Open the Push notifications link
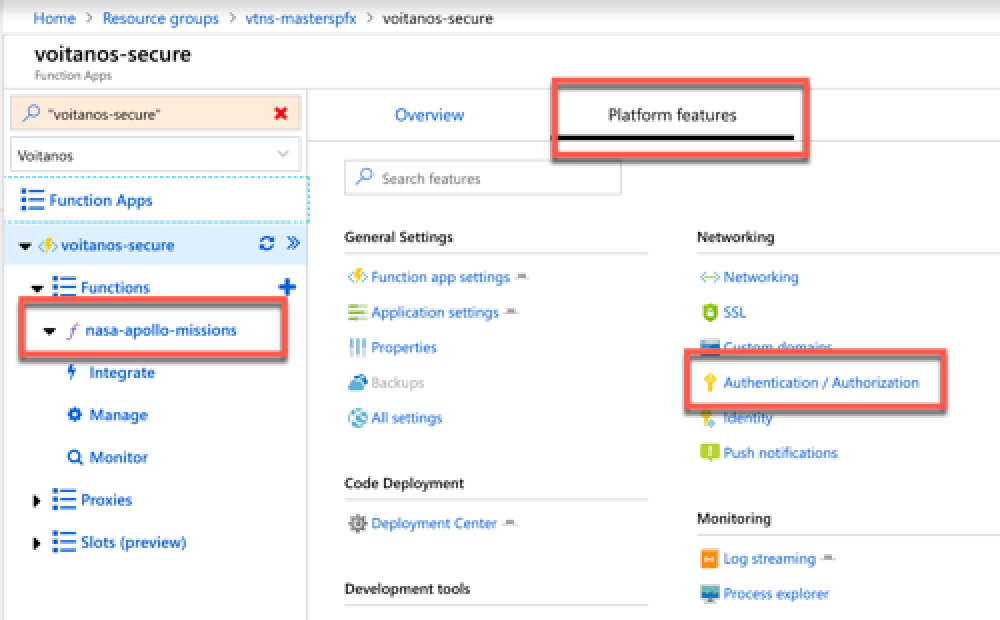This screenshot has height=620, width=1000. (x=781, y=453)
